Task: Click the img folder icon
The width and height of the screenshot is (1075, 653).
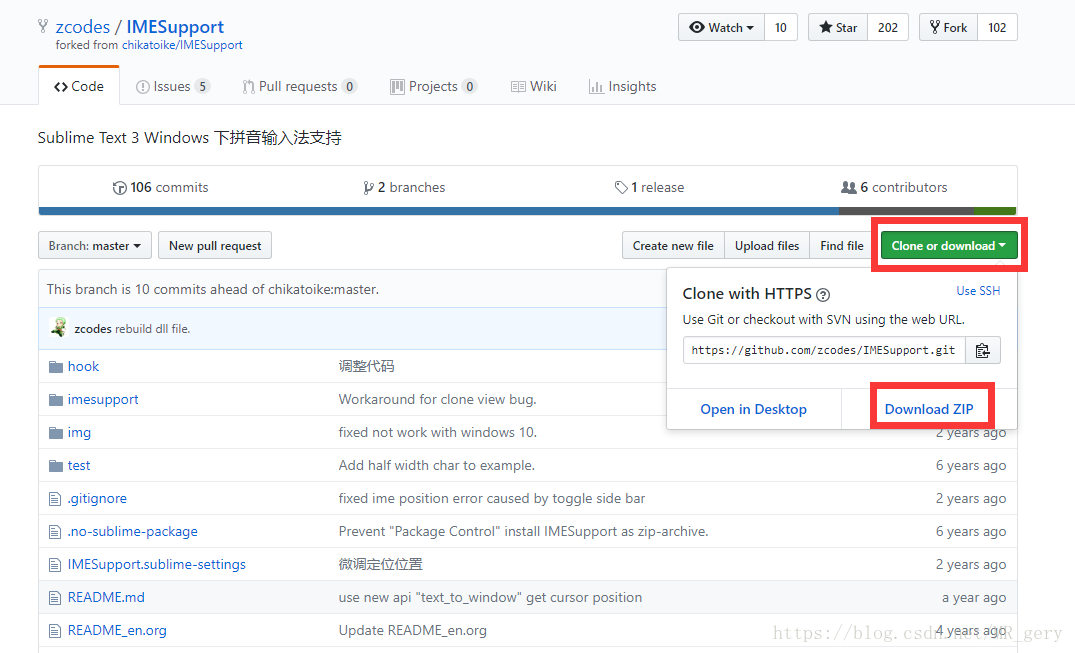Action: pos(56,433)
